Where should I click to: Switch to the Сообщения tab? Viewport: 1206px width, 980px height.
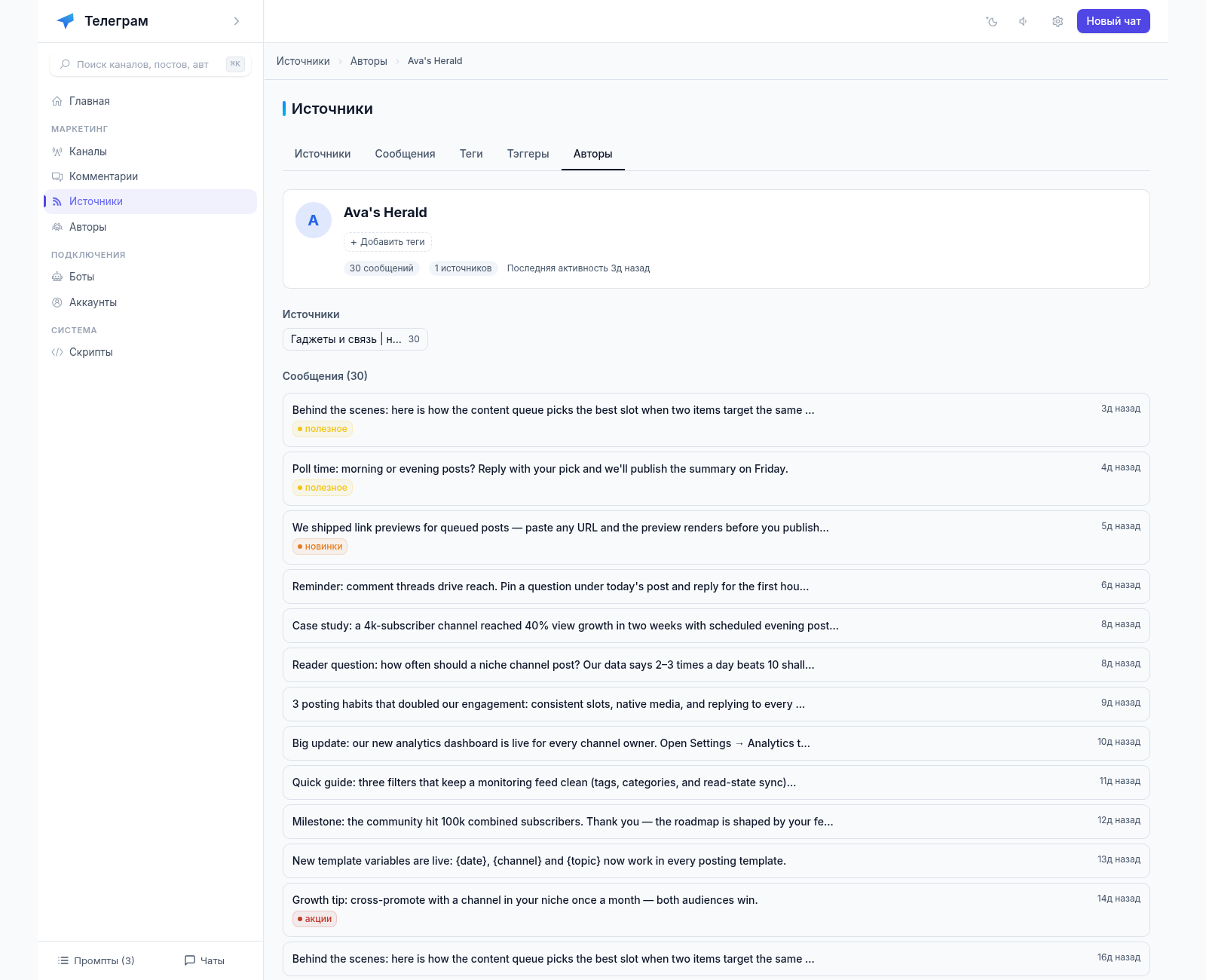click(405, 154)
